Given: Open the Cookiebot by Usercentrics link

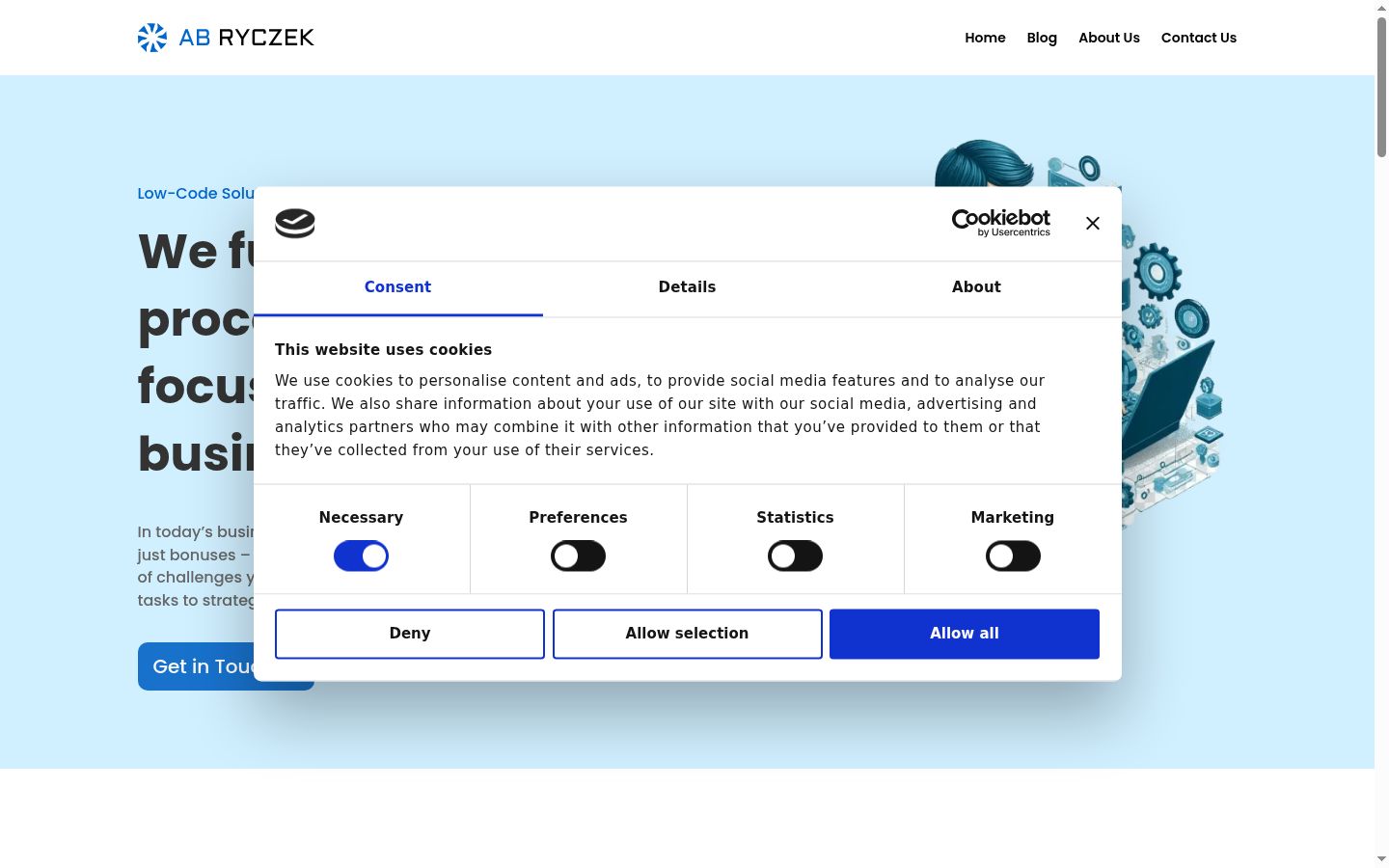Looking at the screenshot, I should (1001, 223).
